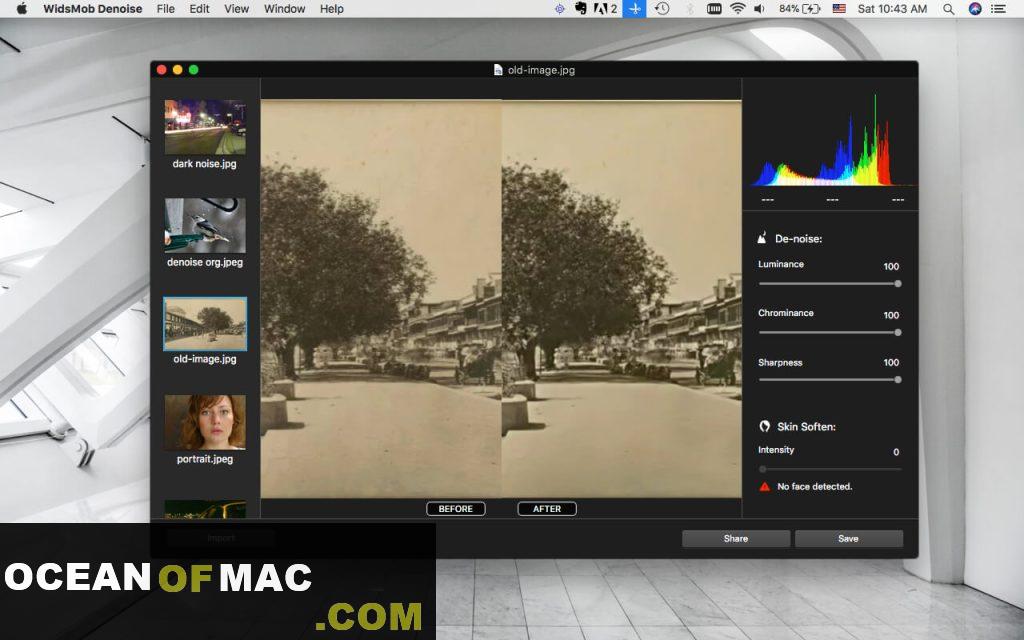Click the "No face detected." message

click(814, 487)
